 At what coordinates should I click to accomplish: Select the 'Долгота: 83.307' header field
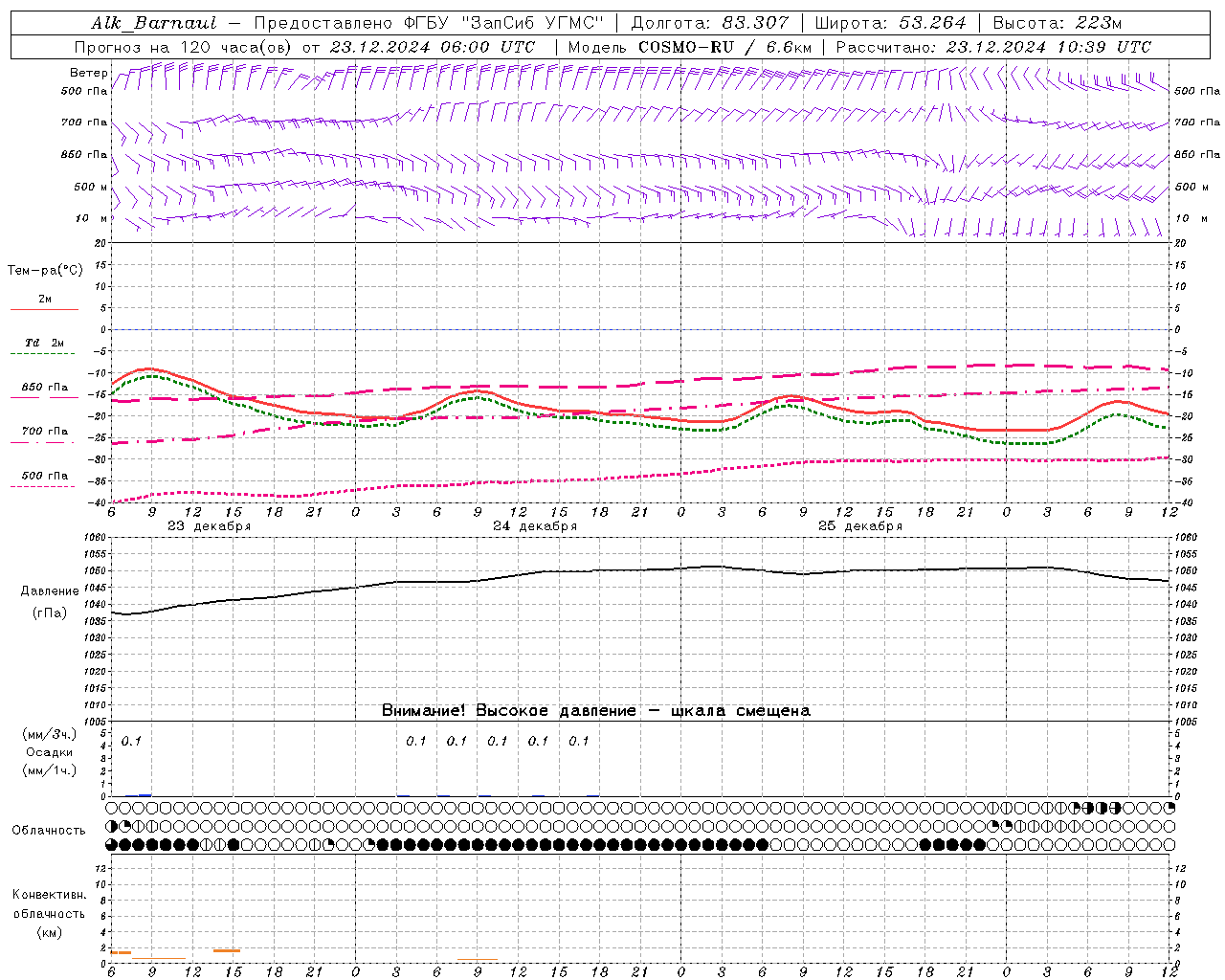click(x=710, y=23)
